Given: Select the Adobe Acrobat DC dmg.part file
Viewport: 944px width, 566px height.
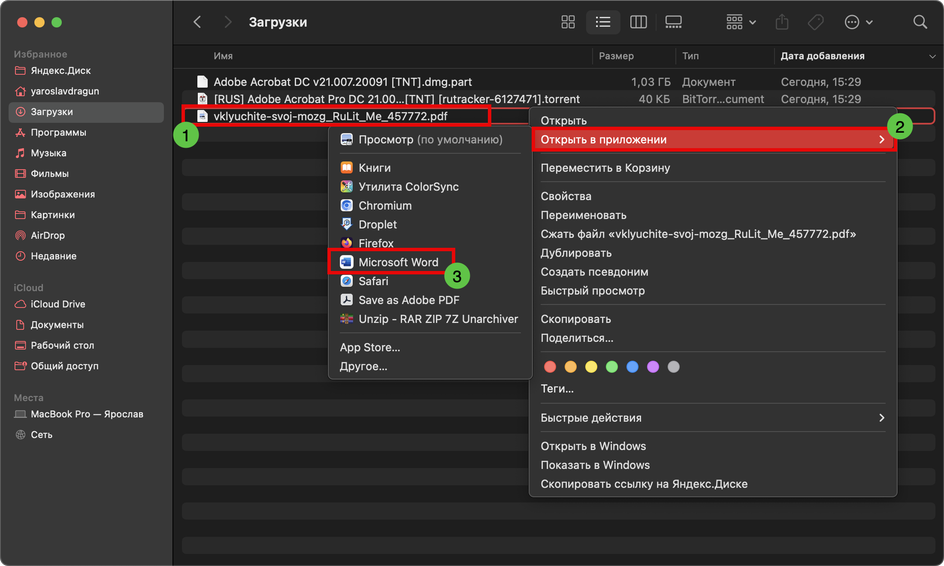Looking at the screenshot, I should (x=342, y=82).
